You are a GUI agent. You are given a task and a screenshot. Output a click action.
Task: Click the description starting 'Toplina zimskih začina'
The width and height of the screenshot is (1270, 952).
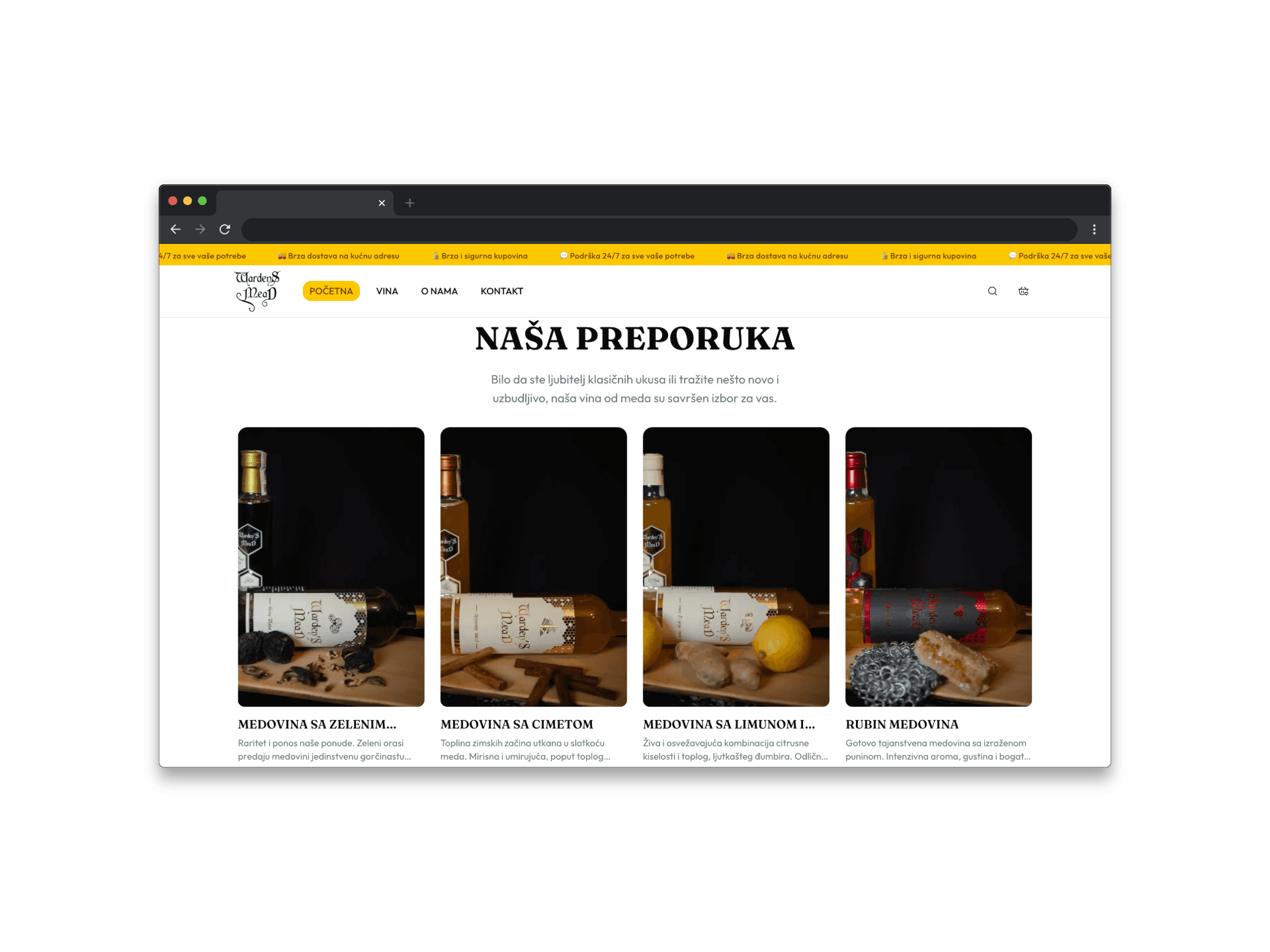pyautogui.click(x=526, y=750)
